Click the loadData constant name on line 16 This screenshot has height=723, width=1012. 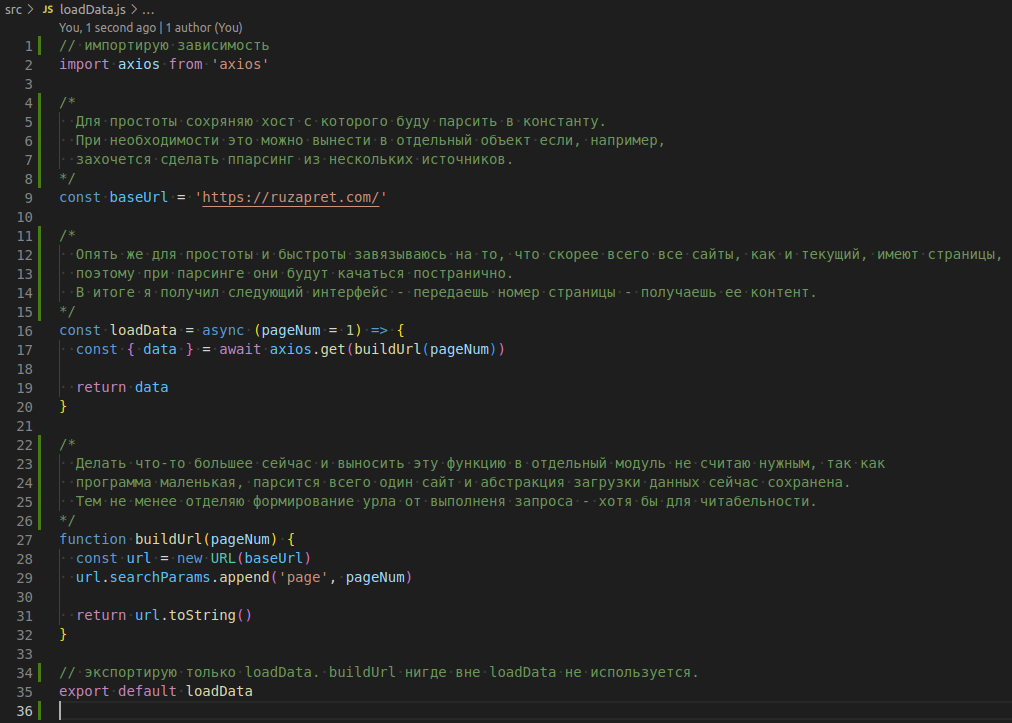[x=143, y=330]
